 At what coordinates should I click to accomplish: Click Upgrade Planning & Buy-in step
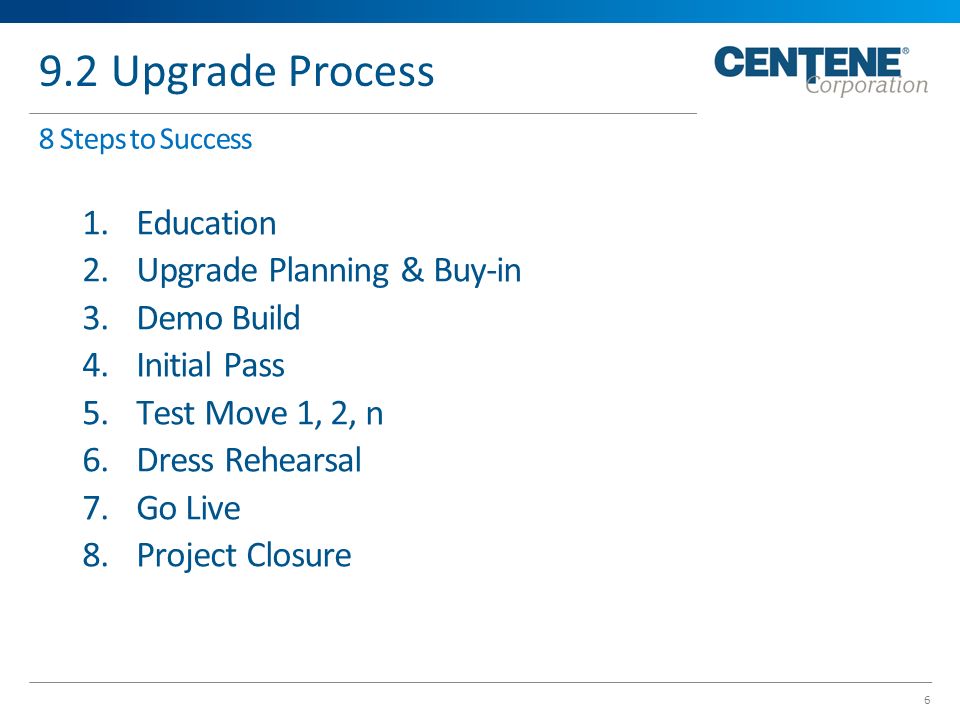(329, 271)
